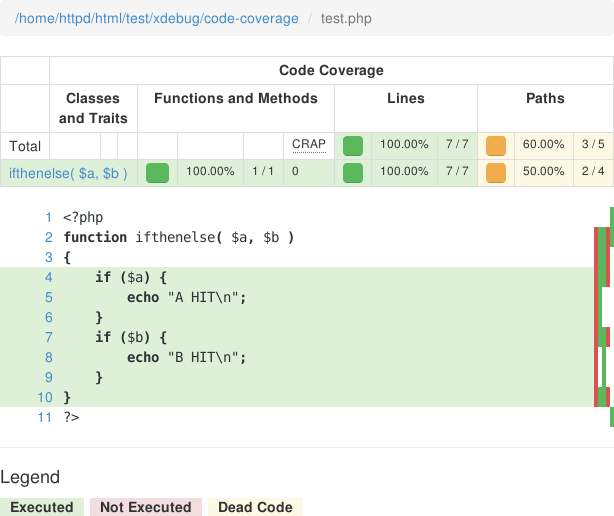Screen dimensions: 614x516
Task: Click the Paths column header
Action: pos(545,98)
